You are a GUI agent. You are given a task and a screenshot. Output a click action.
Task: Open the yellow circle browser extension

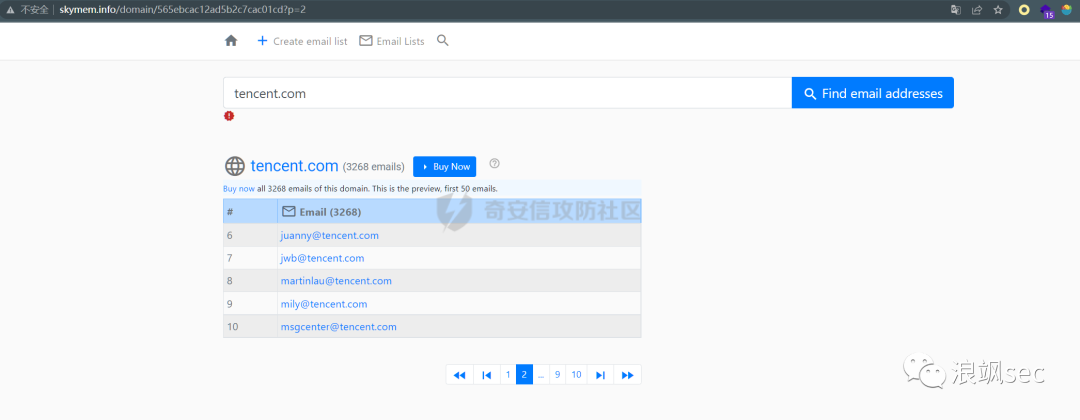(x=1024, y=10)
